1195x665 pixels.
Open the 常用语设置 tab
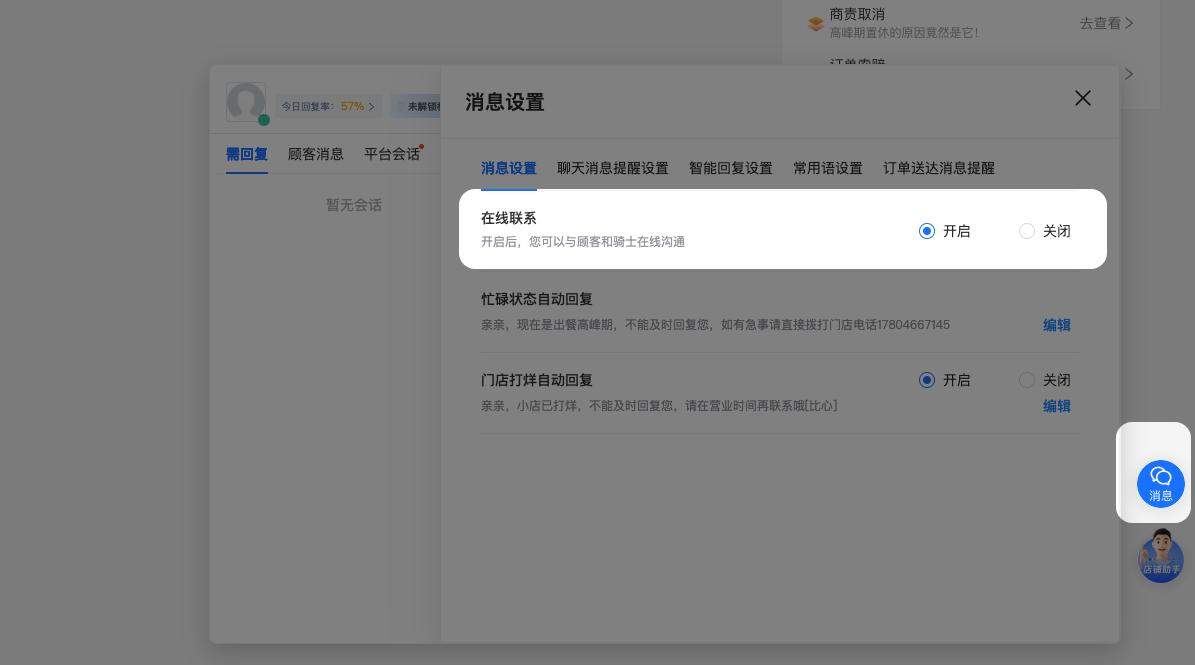click(x=827, y=168)
